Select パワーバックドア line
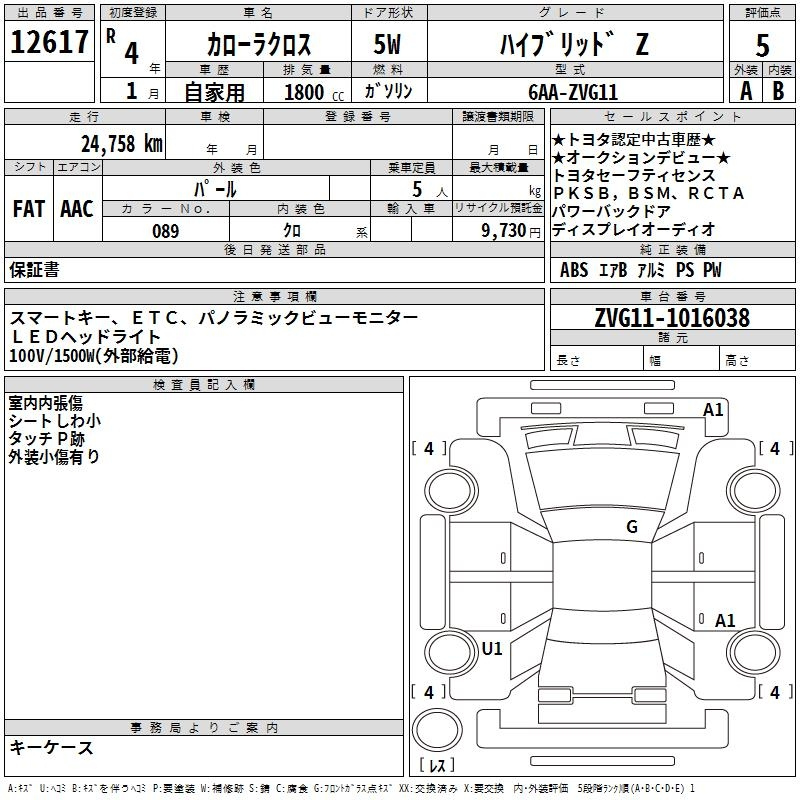 pos(611,211)
